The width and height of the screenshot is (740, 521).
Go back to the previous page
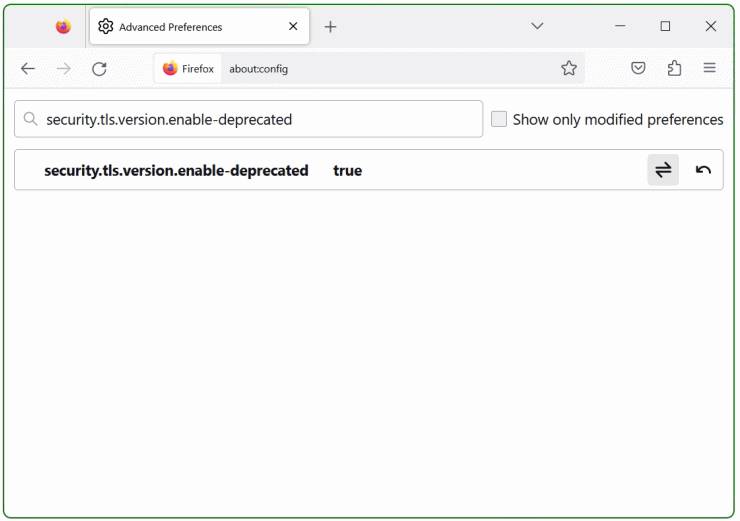coord(28,69)
